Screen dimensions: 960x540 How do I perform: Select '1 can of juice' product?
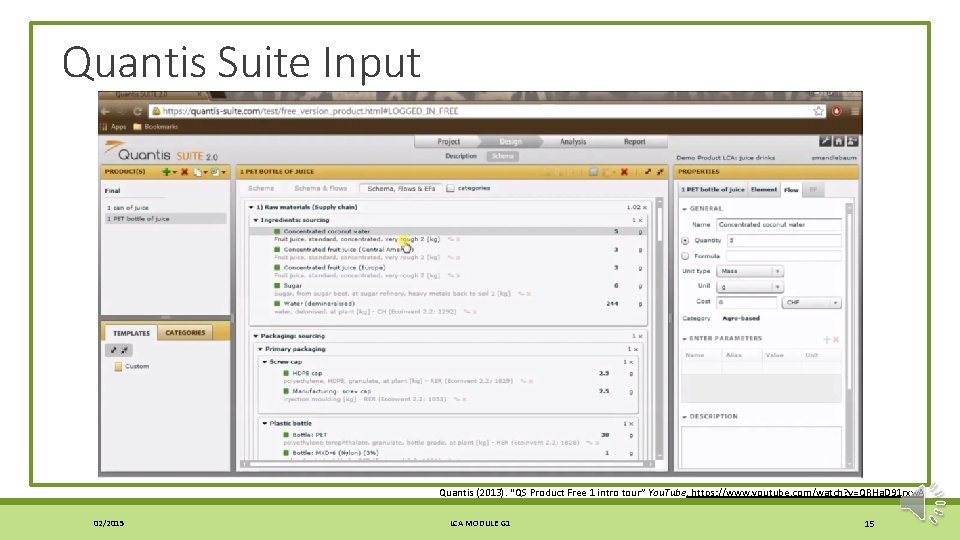pyautogui.click(x=128, y=208)
